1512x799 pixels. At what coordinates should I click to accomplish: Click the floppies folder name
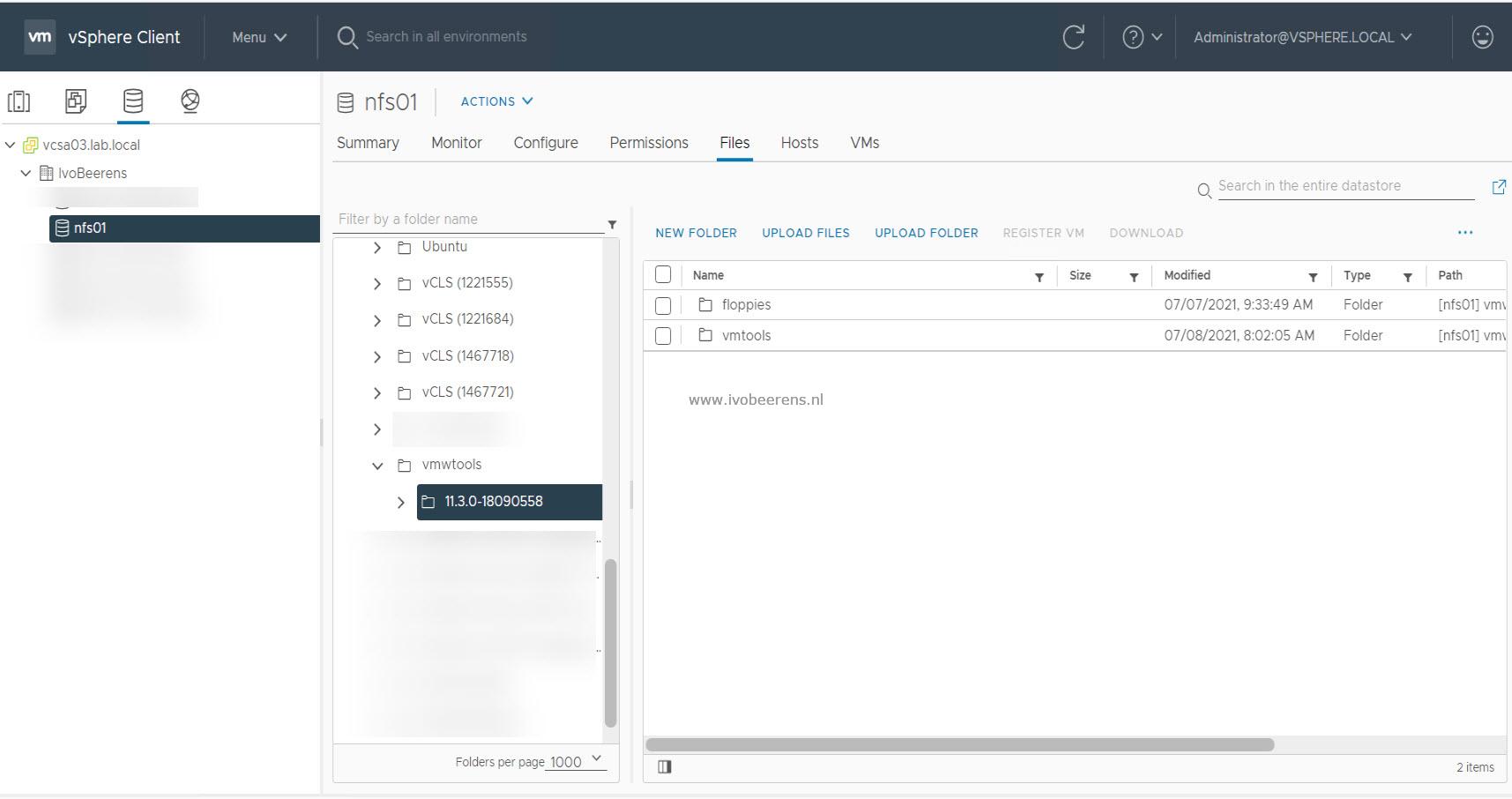coord(746,304)
